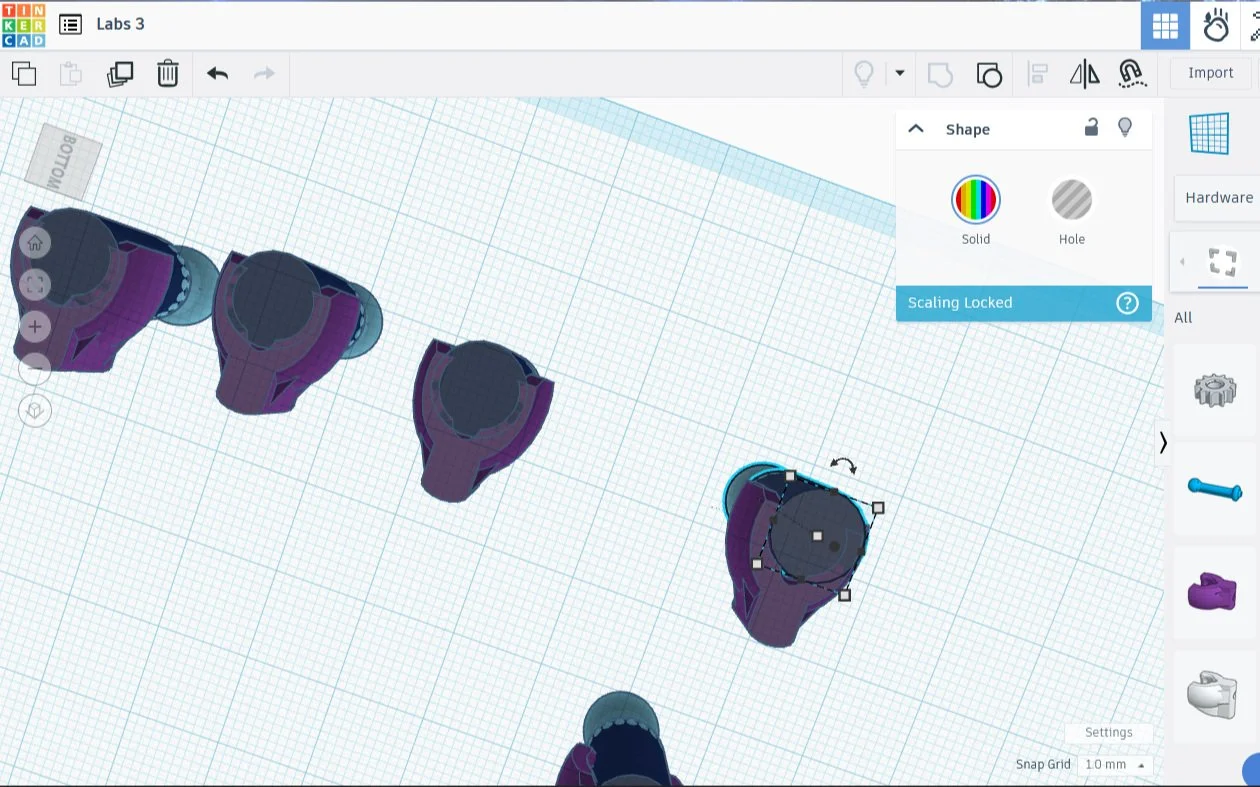Click the Align tool icon
Image resolution: width=1260 pixels, height=787 pixels.
click(1038, 74)
